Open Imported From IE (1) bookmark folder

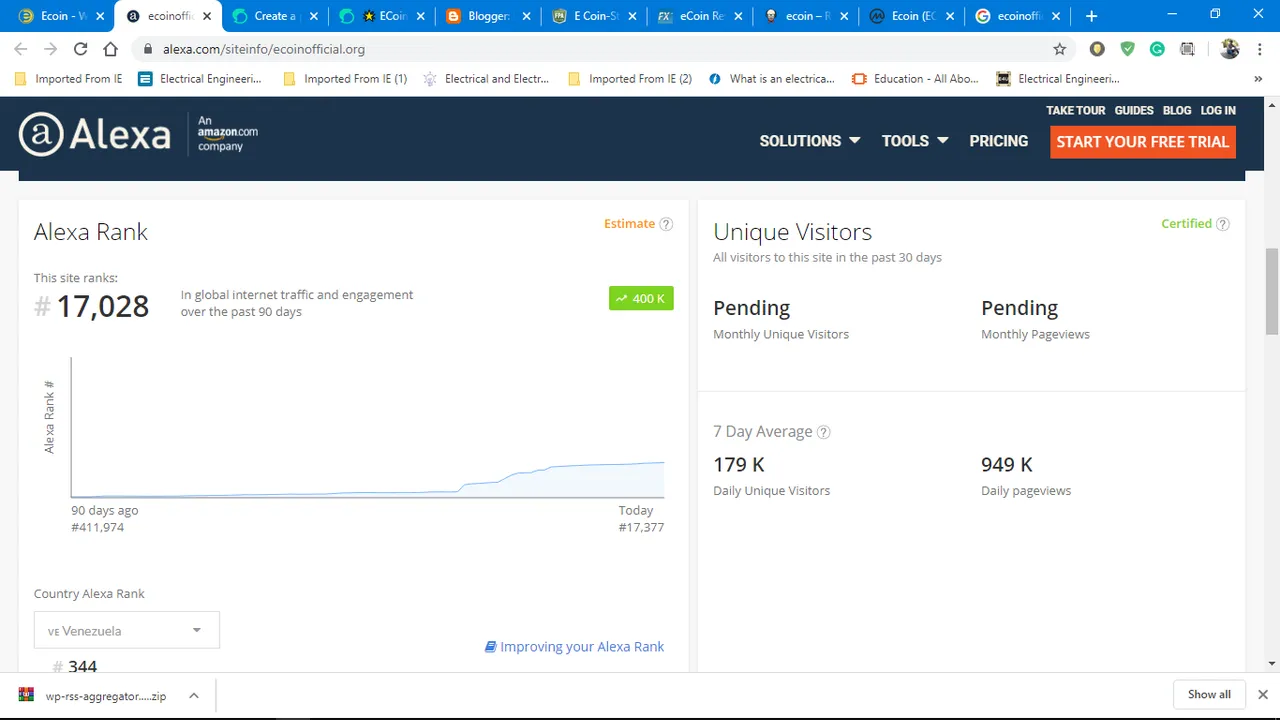click(x=345, y=79)
